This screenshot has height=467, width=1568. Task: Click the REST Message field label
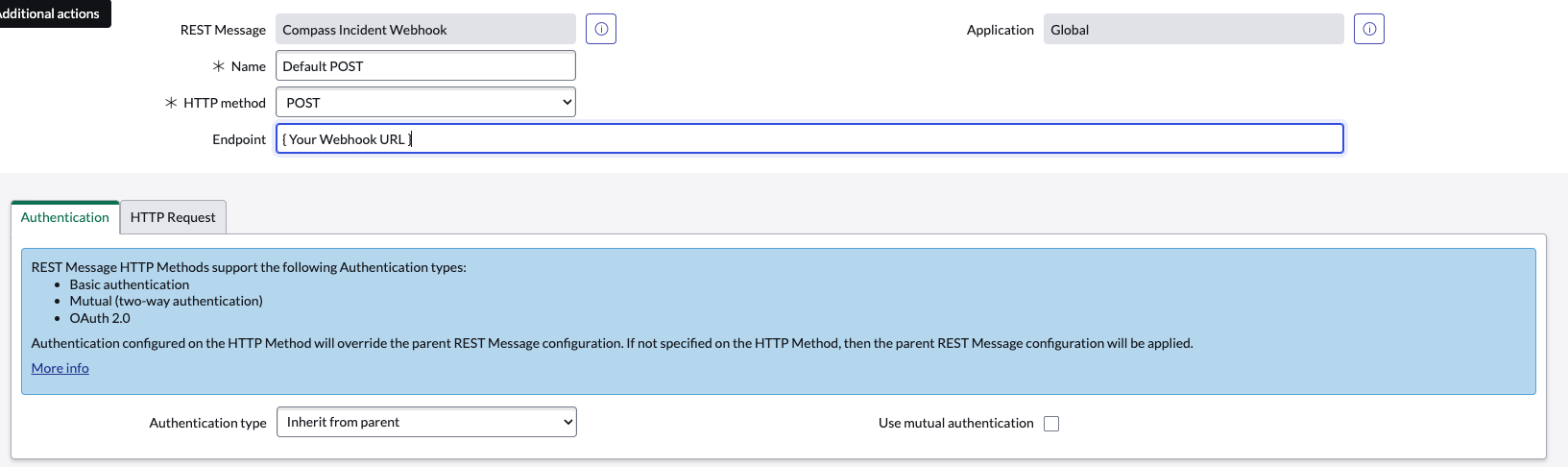pos(223,30)
